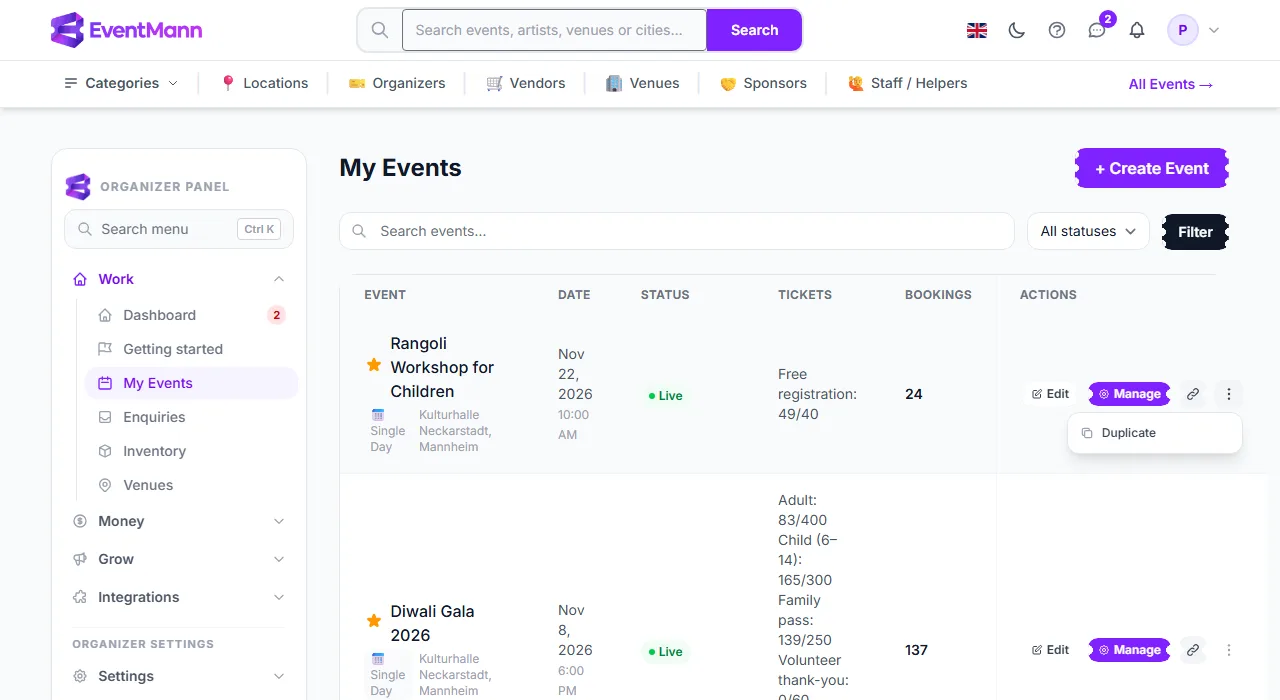1280x700 pixels.
Task: Expand the Money section
Action: [x=179, y=521]
